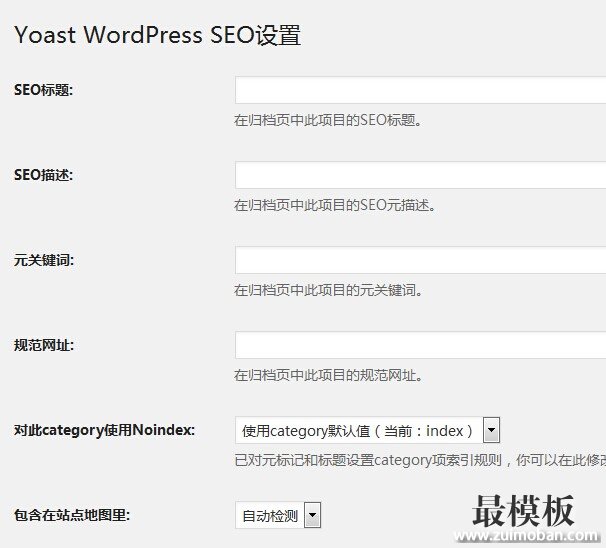This screenshot has width=606, height=548.
Task: Open the 使用category默认值 Noindex dropdown
Action: click(358, 431)
